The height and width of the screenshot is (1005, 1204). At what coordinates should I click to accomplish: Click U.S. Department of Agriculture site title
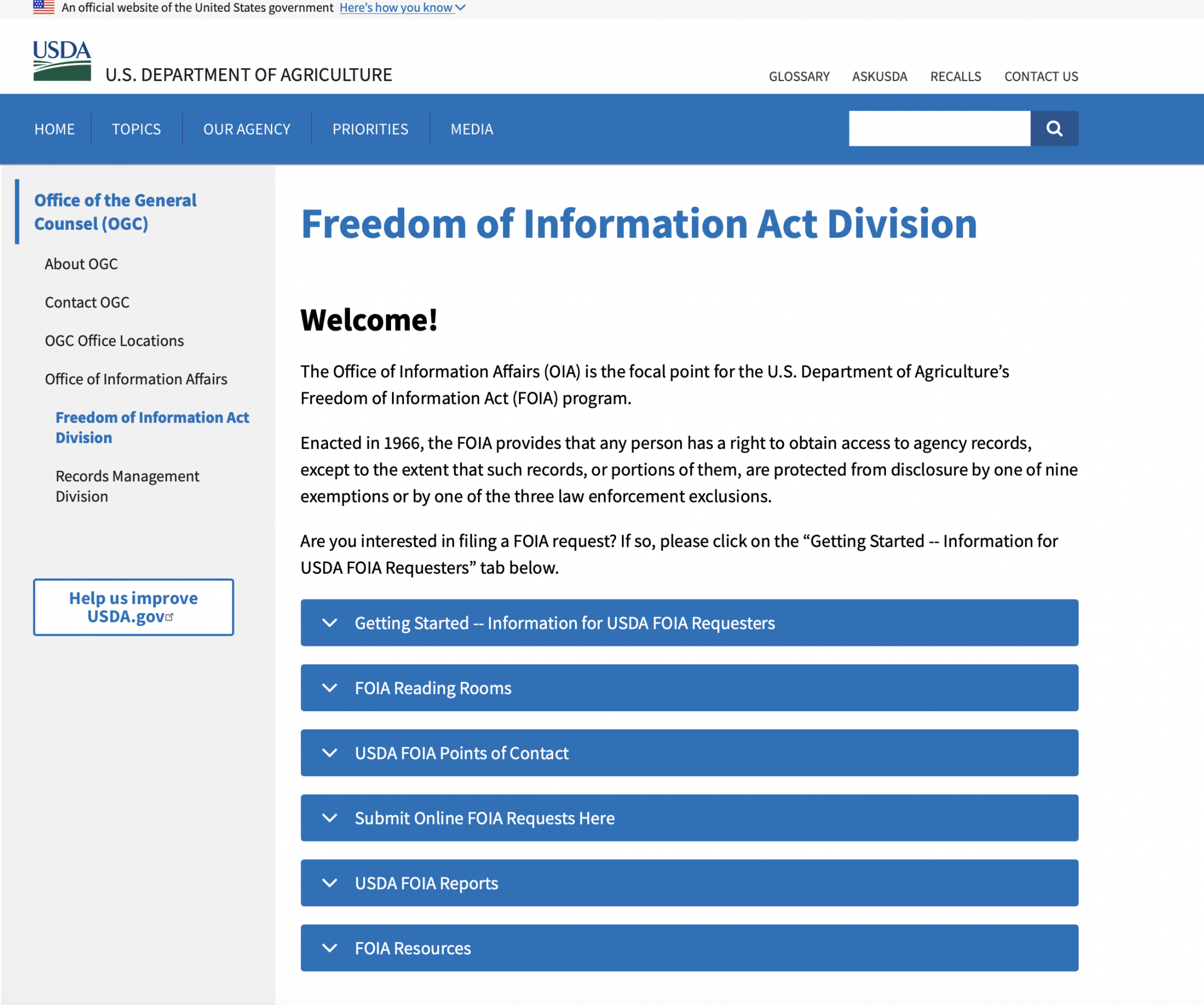tap(249, 75)
